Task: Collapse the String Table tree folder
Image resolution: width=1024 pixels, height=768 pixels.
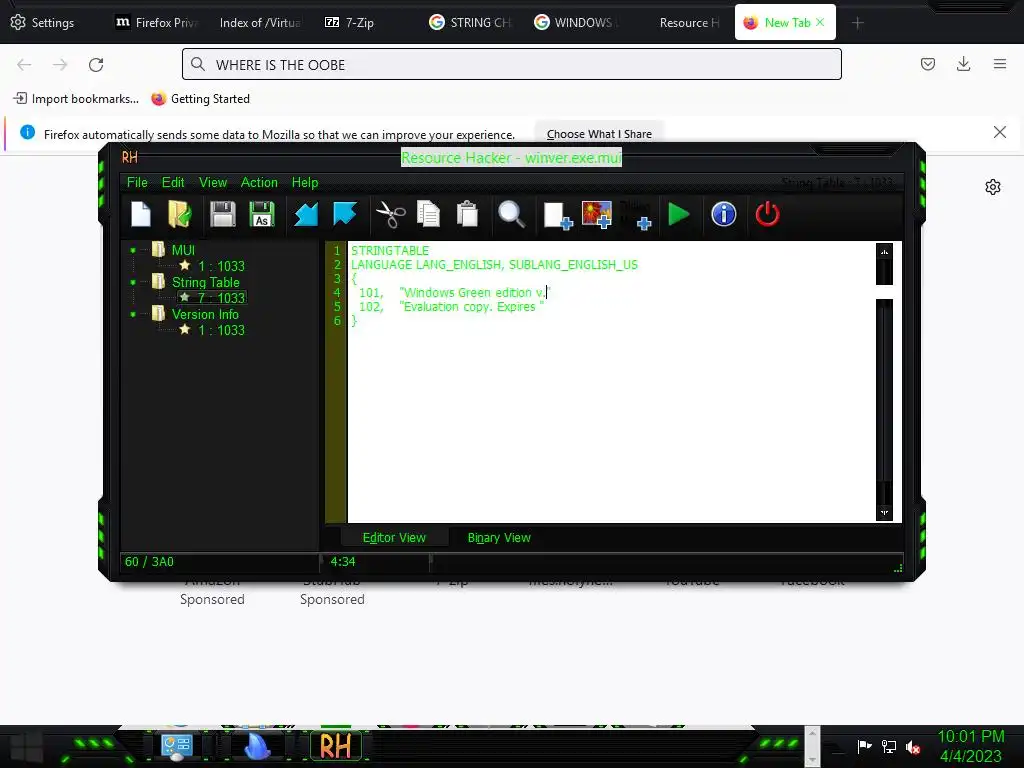Action: coord(133,282)
